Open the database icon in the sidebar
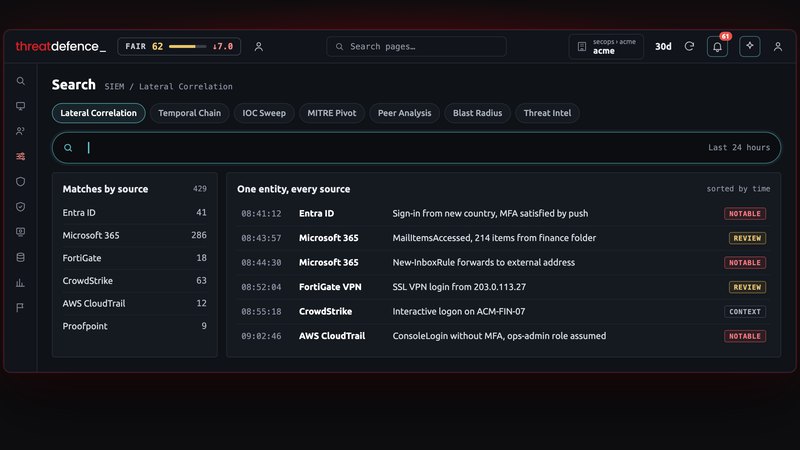 point(20,257)
